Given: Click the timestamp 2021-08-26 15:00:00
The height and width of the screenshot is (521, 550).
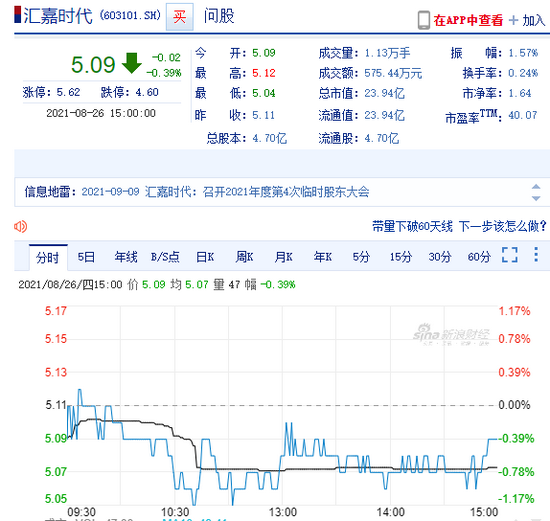Looking at the screenshot, I should [101, 113].
